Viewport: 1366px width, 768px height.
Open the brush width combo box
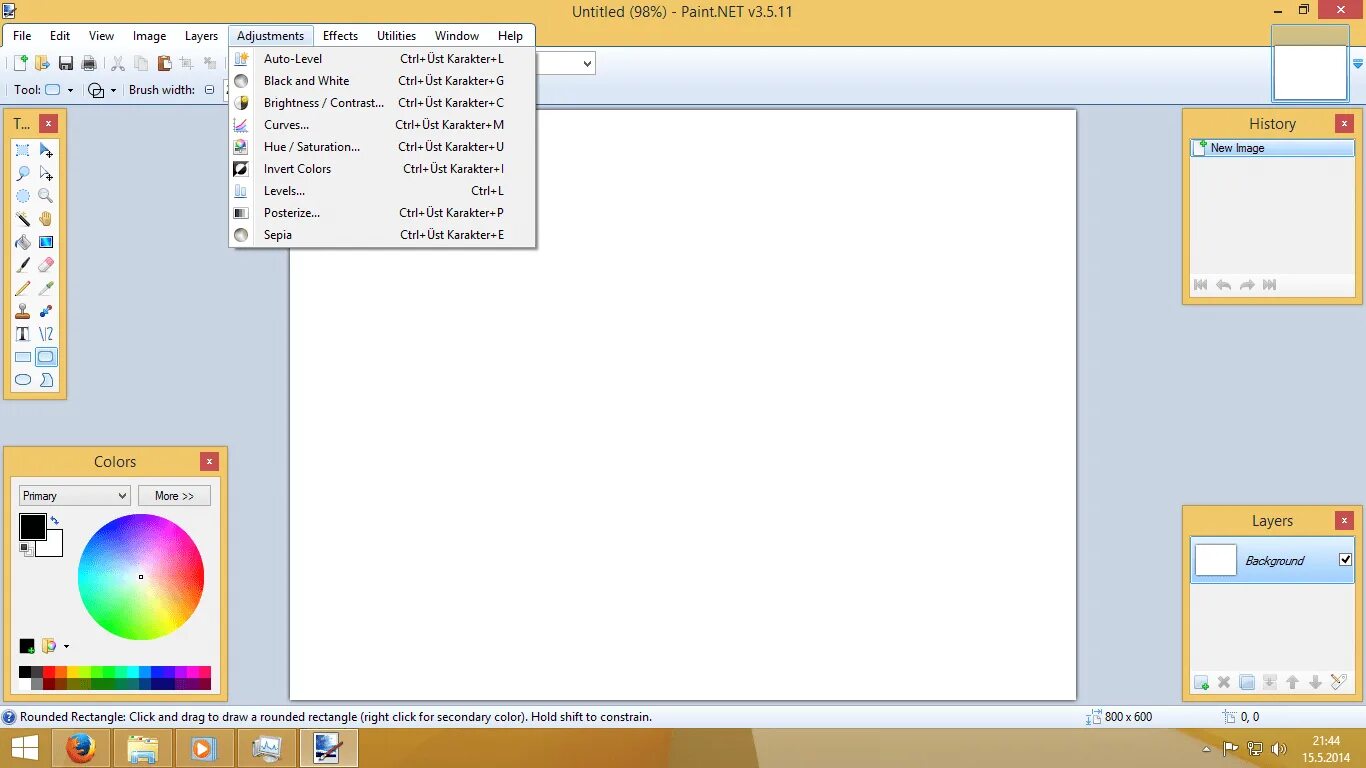tap(228, 90)
